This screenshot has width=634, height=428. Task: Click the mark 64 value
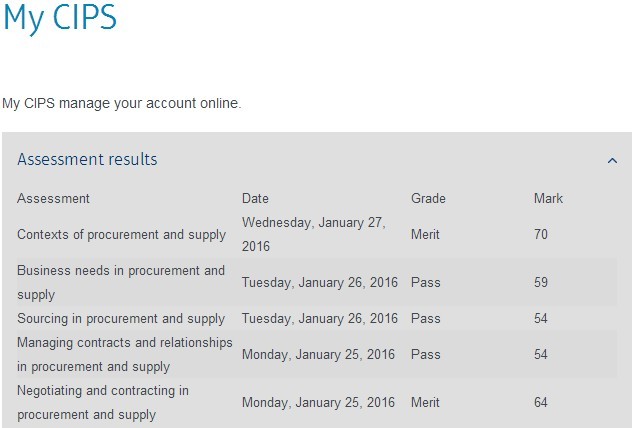click(x=541, y=403)
